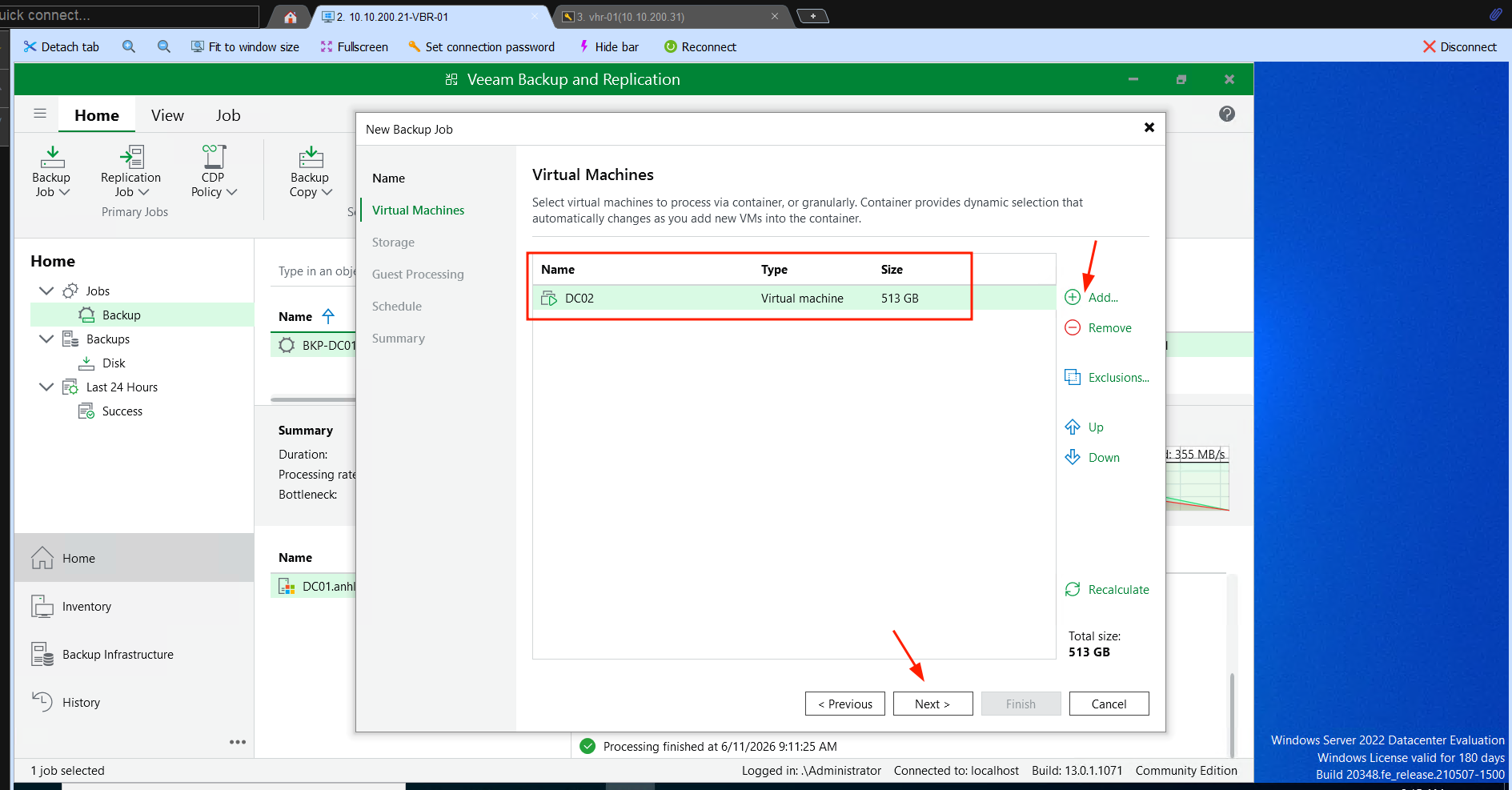The width and height of the screenshot is (1512, 790).
Task: Click the Fullscreen icon in the session bar
Action: (327, 46)
